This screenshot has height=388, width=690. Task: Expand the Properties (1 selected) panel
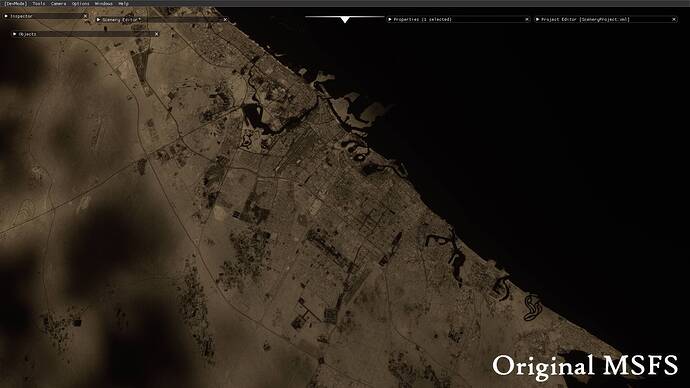[x=389, y=19]
